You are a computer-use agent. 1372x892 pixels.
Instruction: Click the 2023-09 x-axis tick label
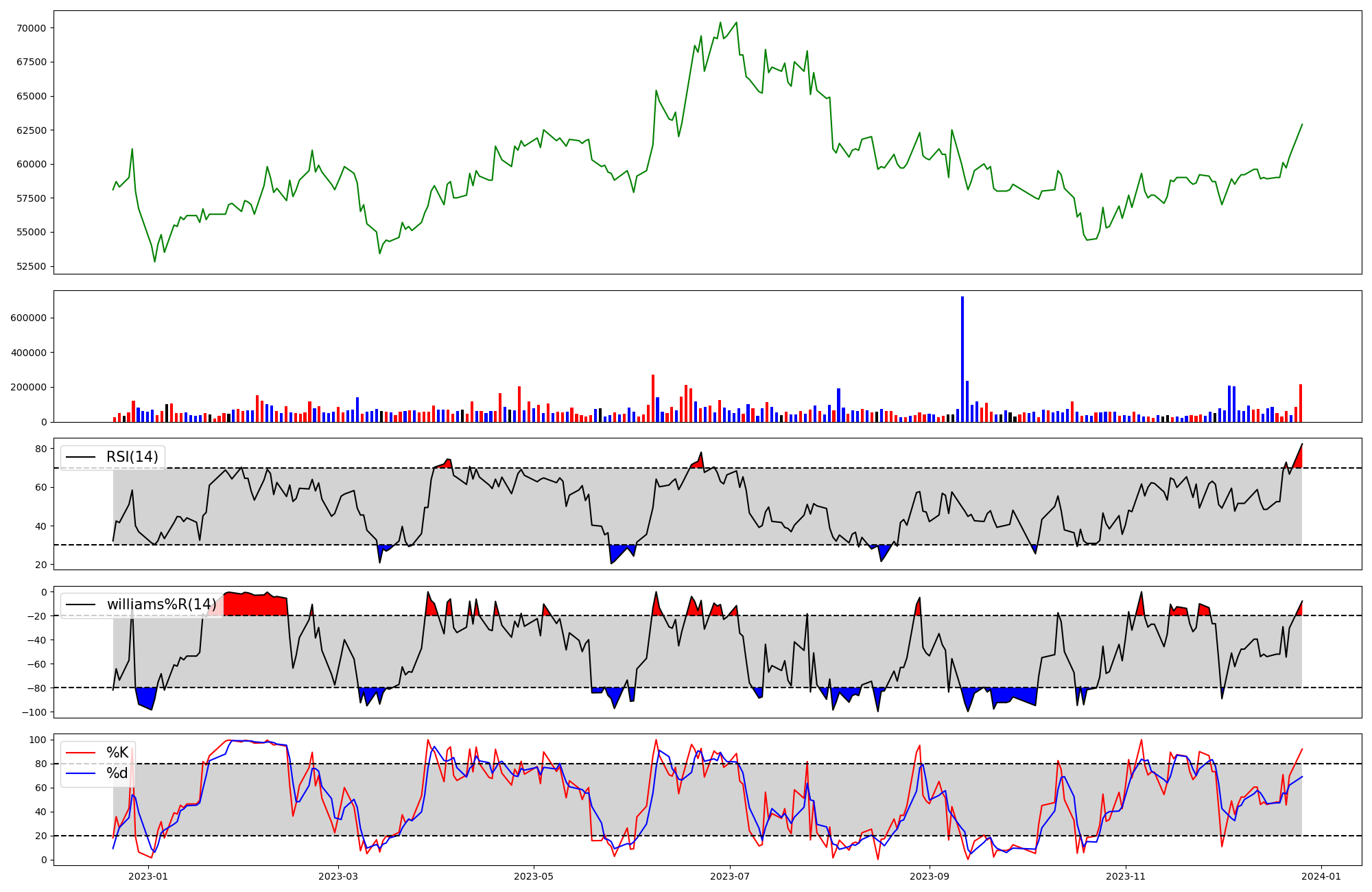pyautogui.click(x=930, y=876)
